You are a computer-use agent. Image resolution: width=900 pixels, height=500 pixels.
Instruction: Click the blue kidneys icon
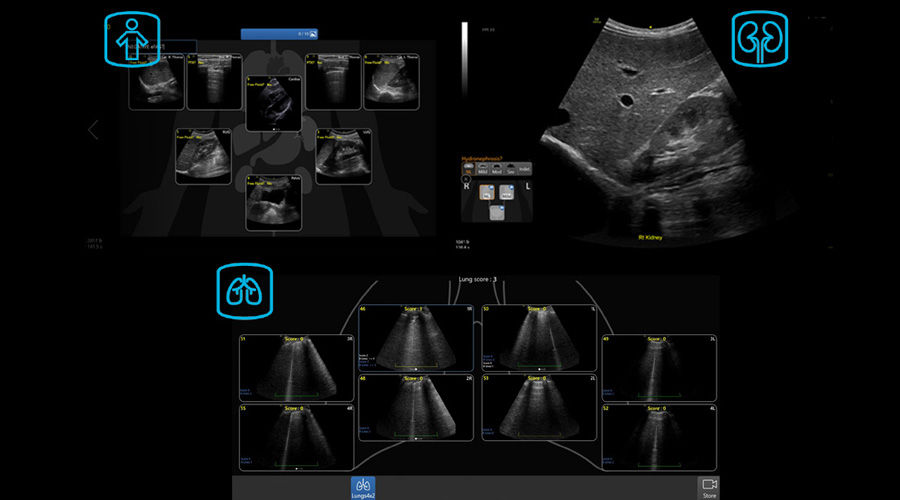point(760,40)
